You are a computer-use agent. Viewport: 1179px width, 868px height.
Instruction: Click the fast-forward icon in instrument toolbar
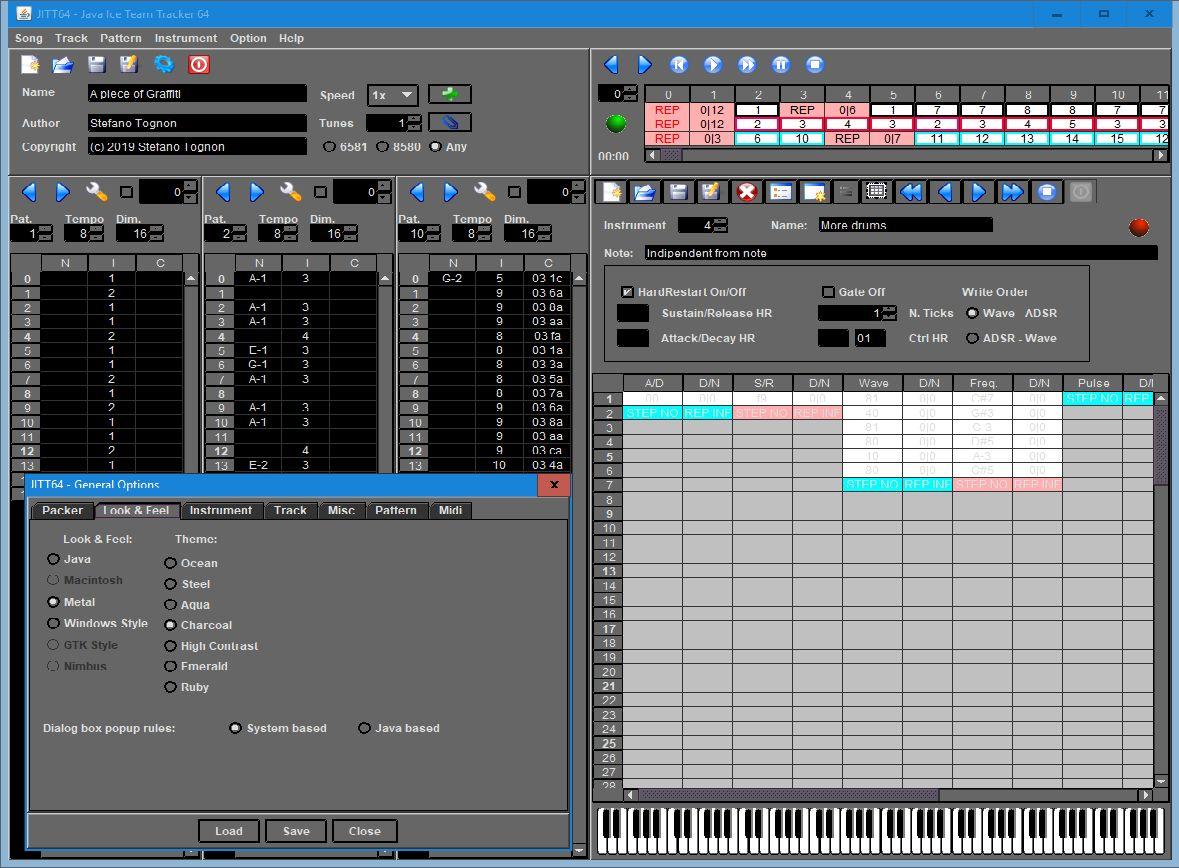(1013, 192)
